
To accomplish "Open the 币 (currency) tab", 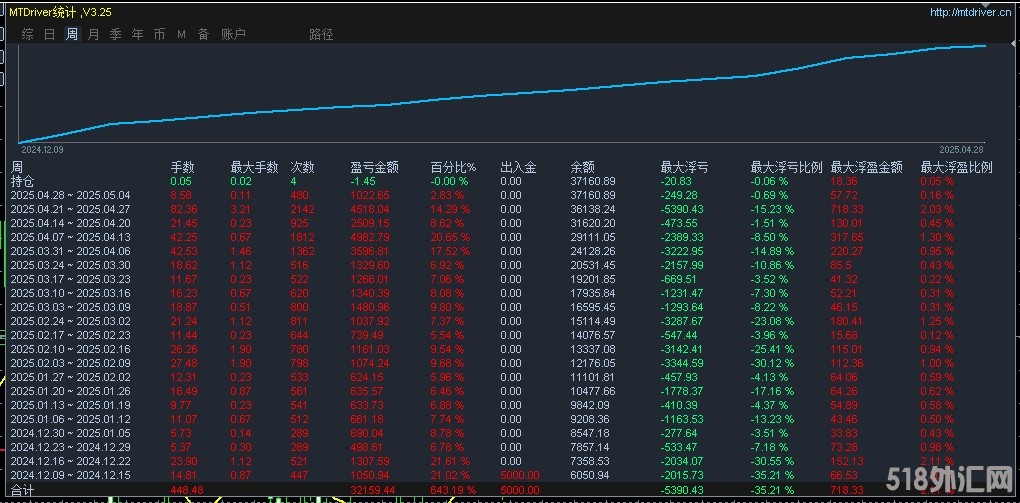I will [159, 34].
